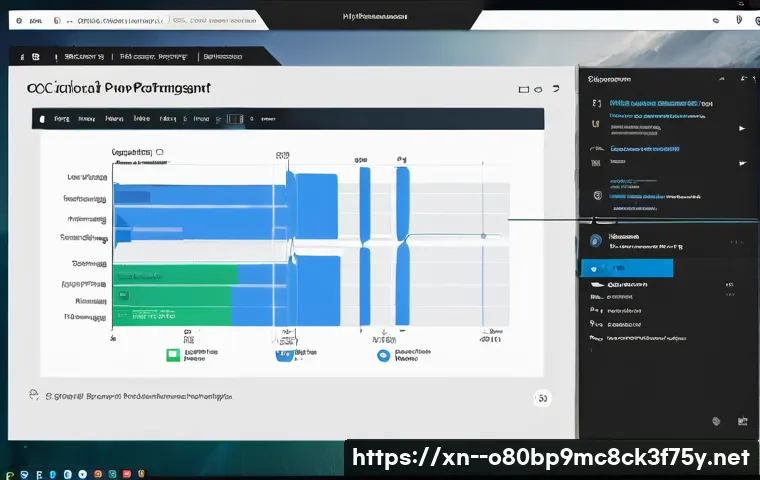This screenshot has height=480, width=760.
Task: Expand the first arrow in the dark sidebar
Action: point(741,128)
